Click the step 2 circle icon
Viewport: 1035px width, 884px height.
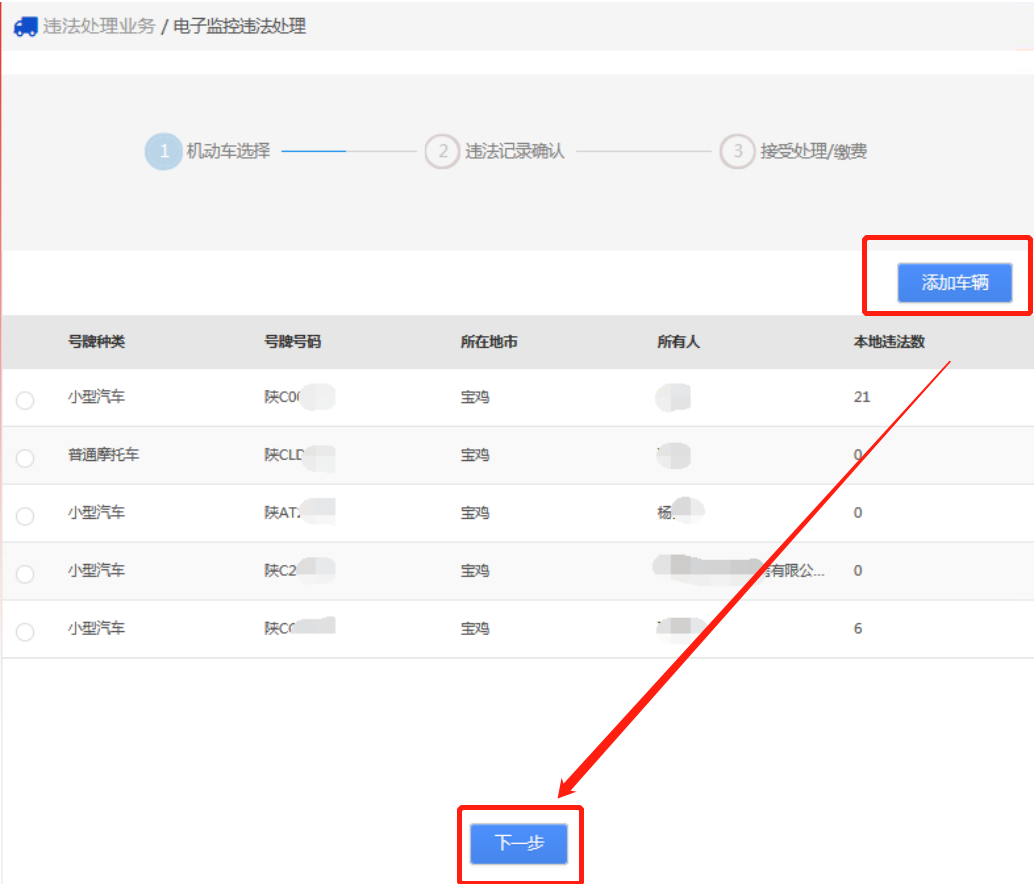[x=442, y=152]
